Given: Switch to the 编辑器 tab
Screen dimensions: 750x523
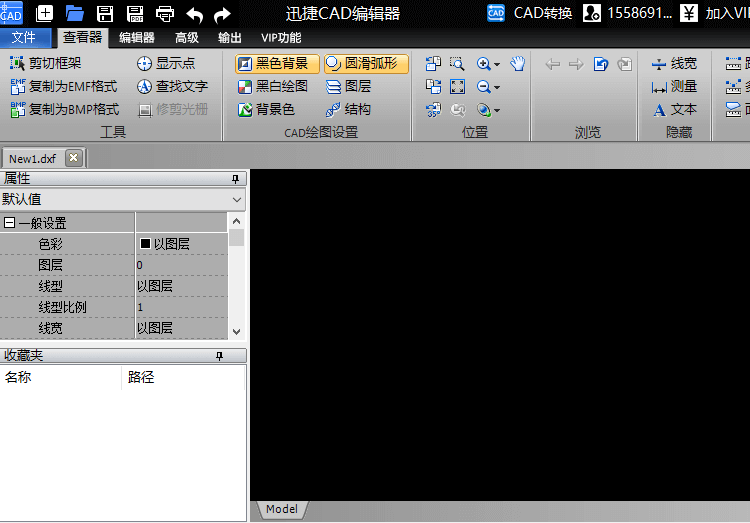Looking at the screenshot, I should click(x=137, y=37).
